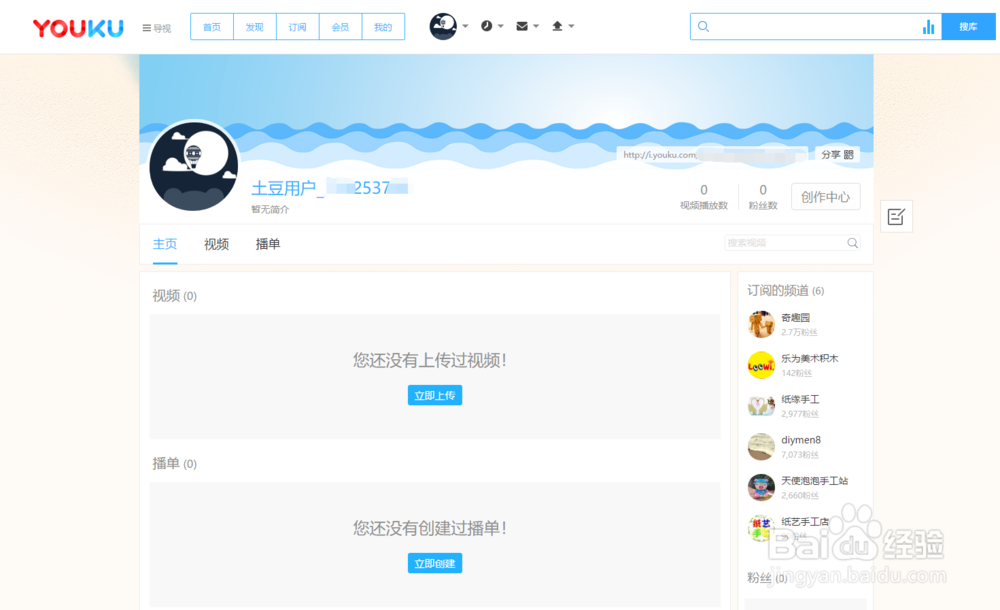The image size is (1000, 610).
Task: Open the 粉丝 (0) heading
Action: [767, 578]
